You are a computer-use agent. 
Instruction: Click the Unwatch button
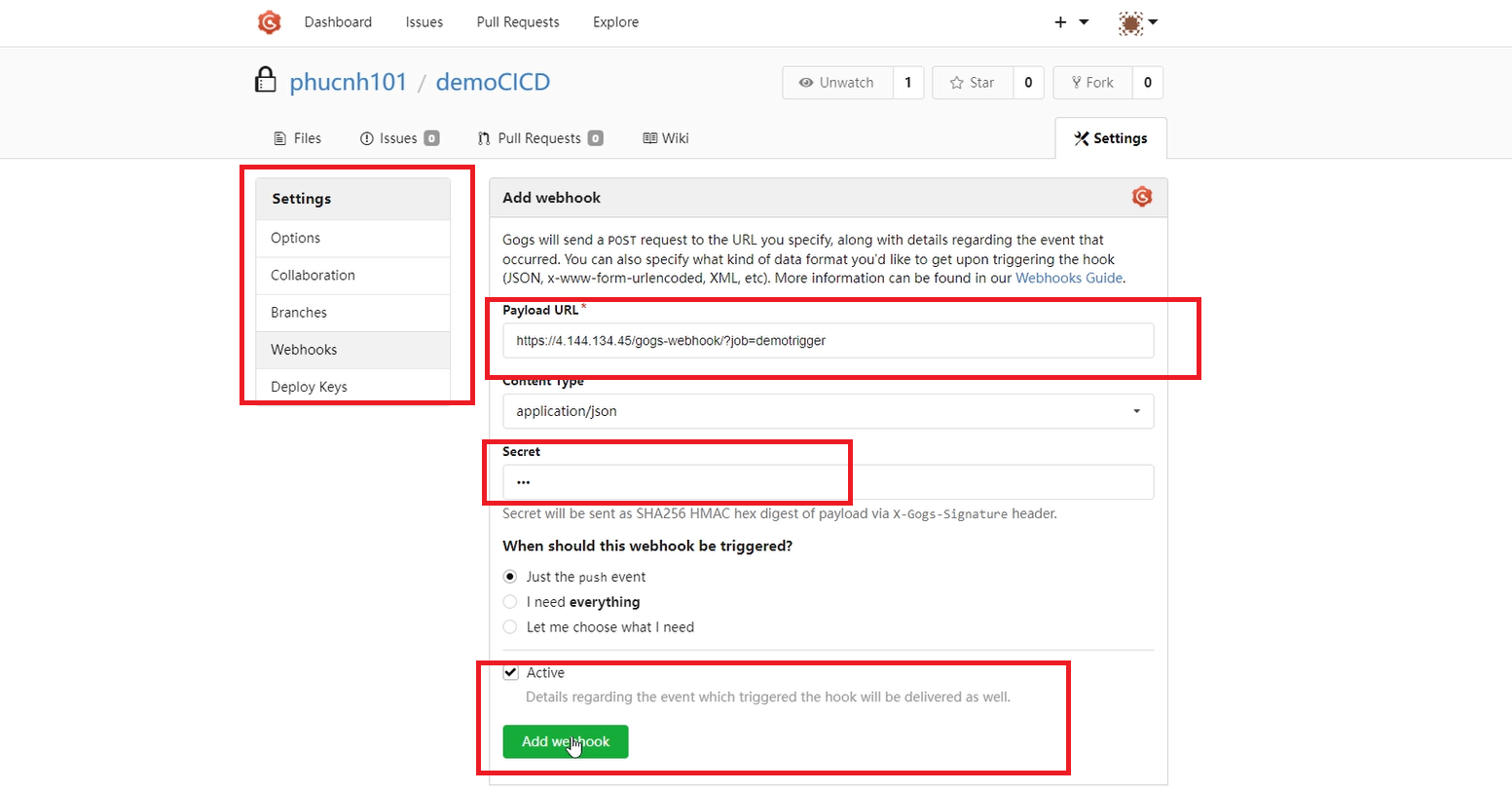tap(837, 83)
